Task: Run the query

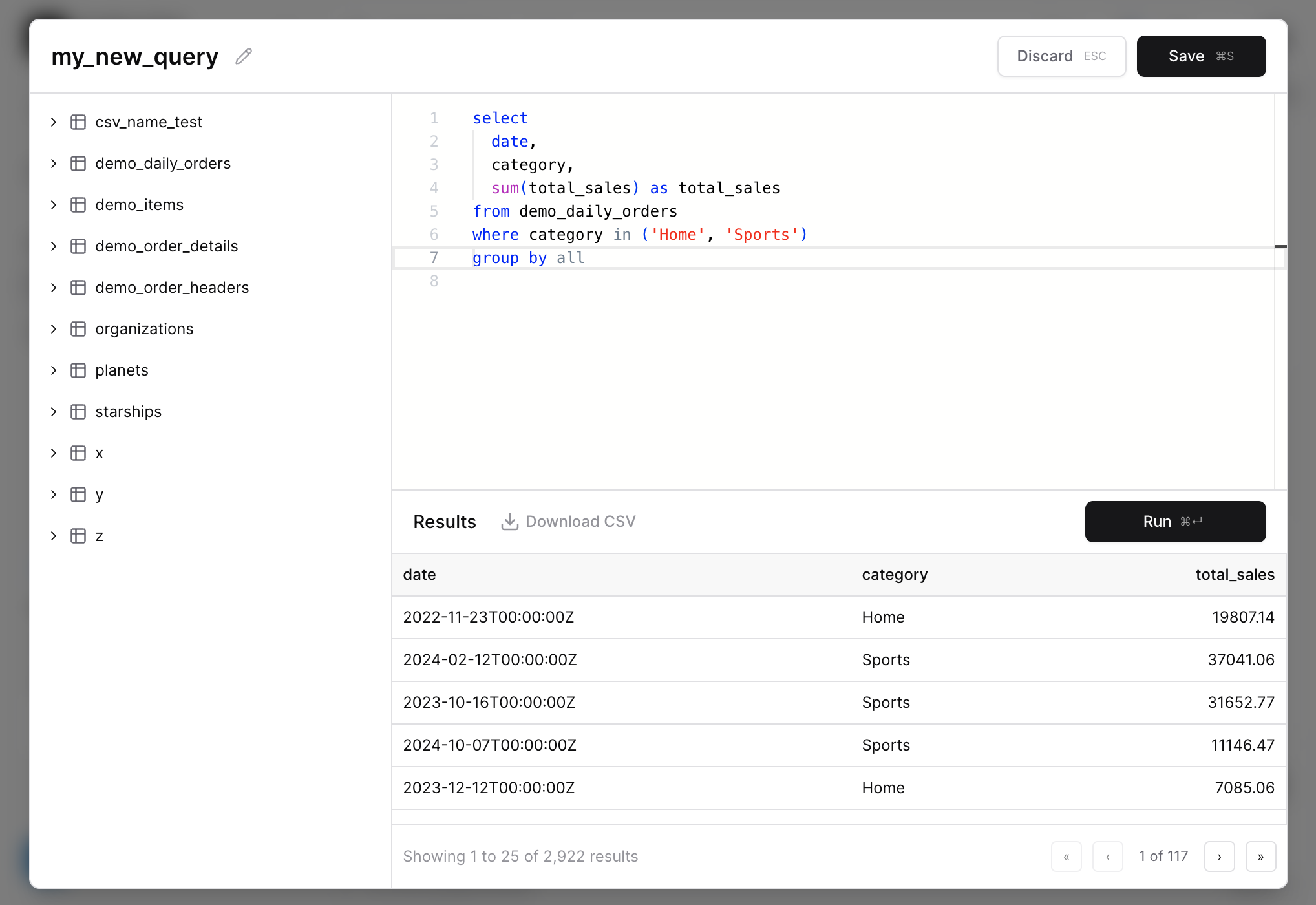Action: tap(1175, 521)
